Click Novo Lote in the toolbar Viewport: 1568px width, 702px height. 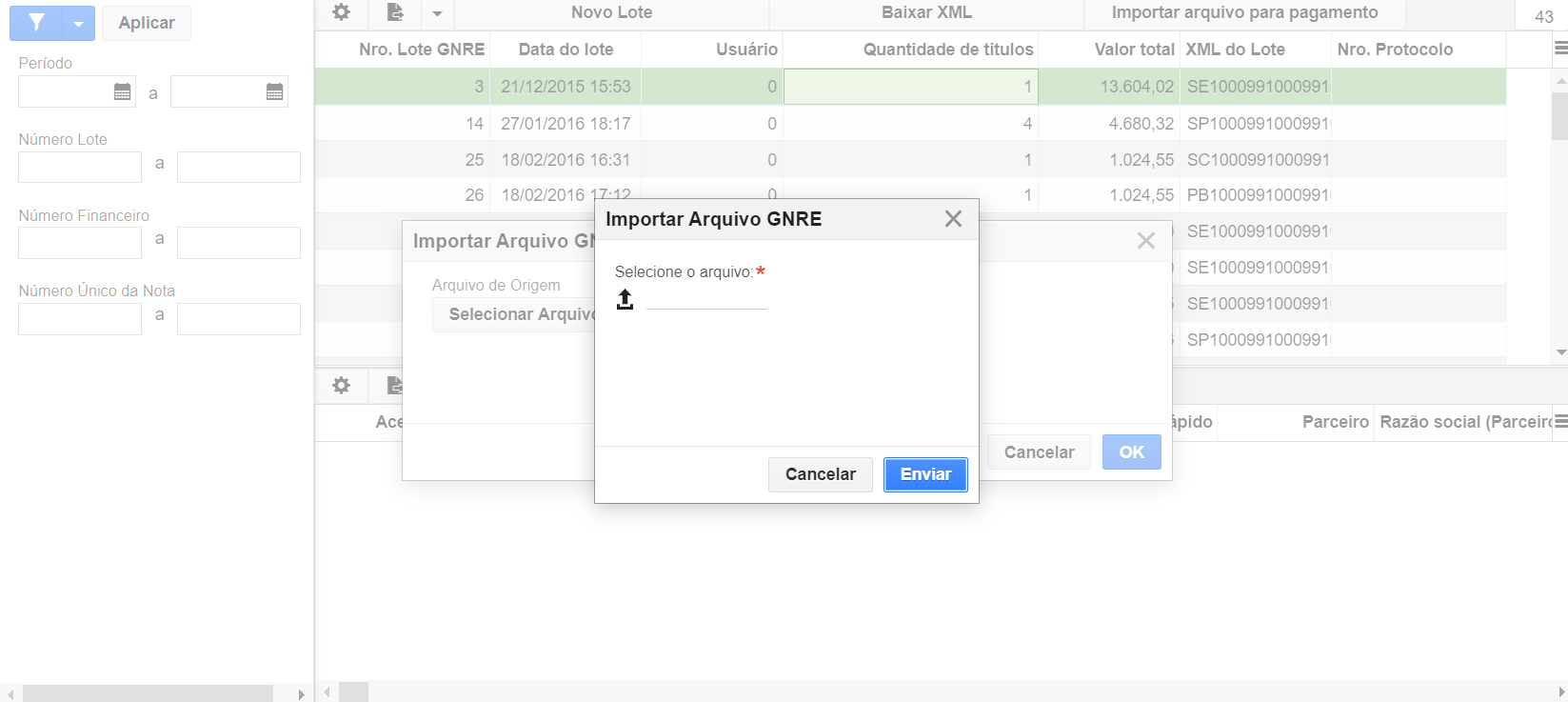pos(612,12)
